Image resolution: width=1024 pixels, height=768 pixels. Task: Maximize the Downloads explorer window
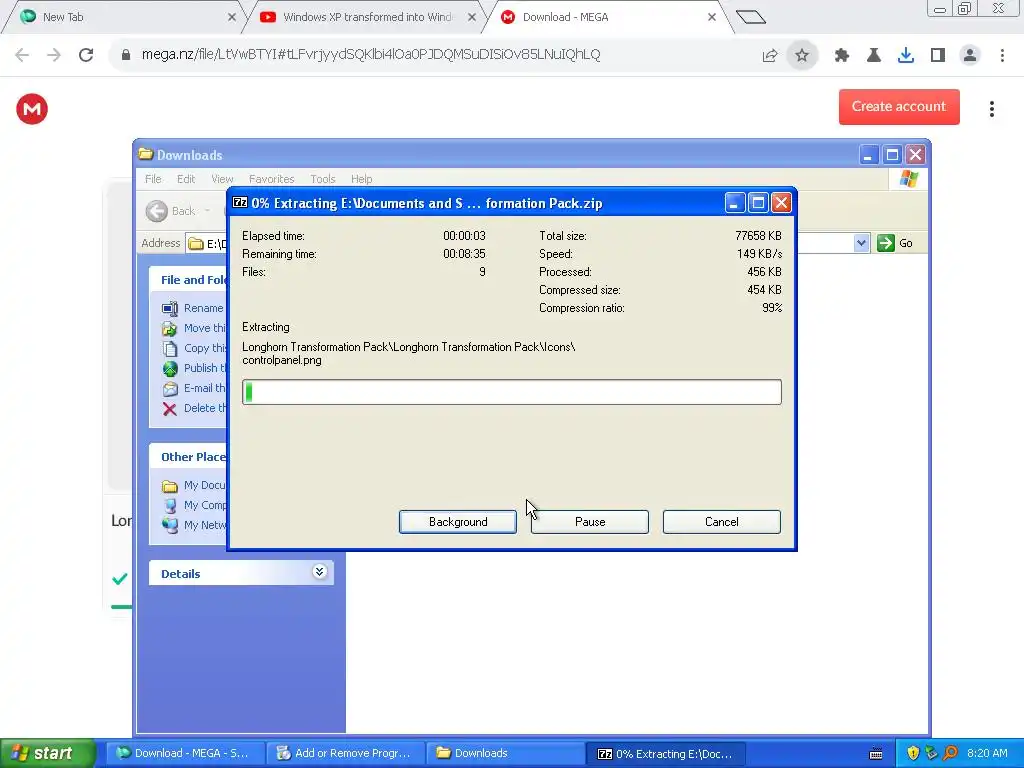pyautogui.click(x=892, y=155)
